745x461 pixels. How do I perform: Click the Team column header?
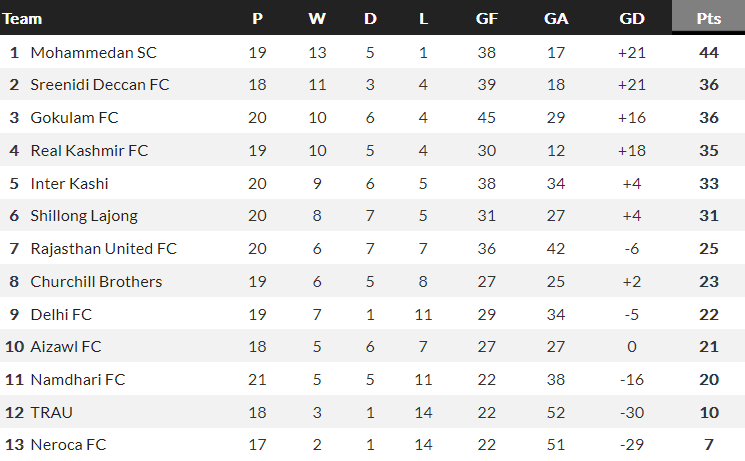coord(22,18)
